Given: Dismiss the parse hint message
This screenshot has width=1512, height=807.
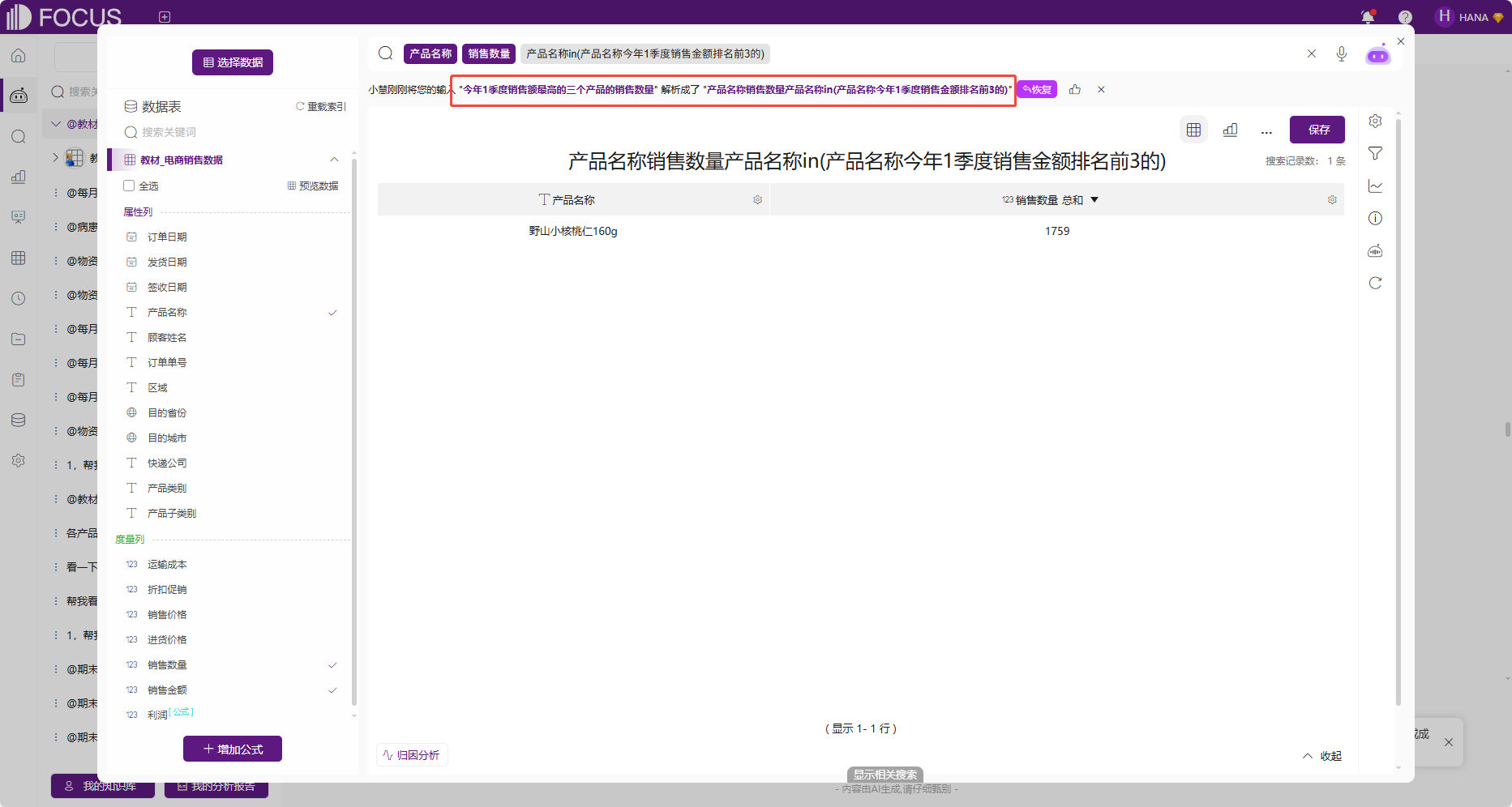Looking at the screenshot, I should point(1101,89).
